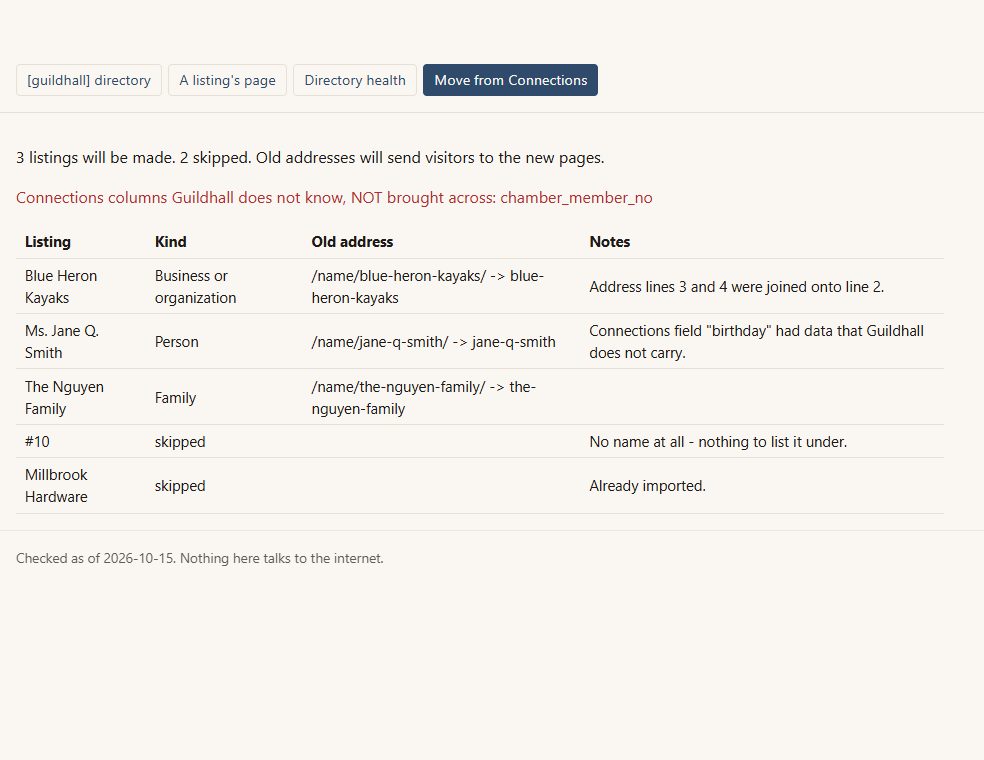Select the Move from Connections tab

click(510, 80)
